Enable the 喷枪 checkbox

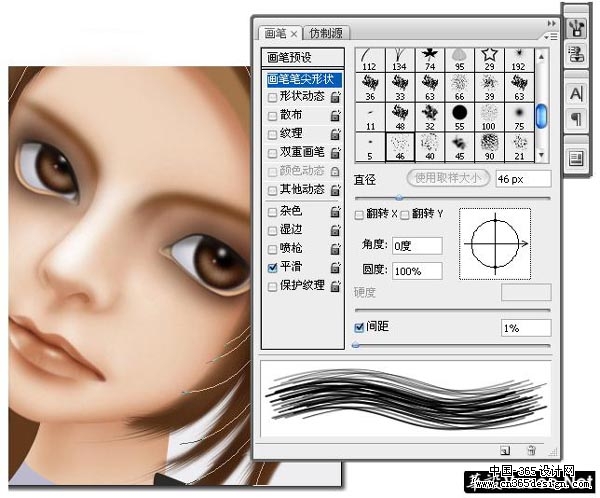click(272, 250)
